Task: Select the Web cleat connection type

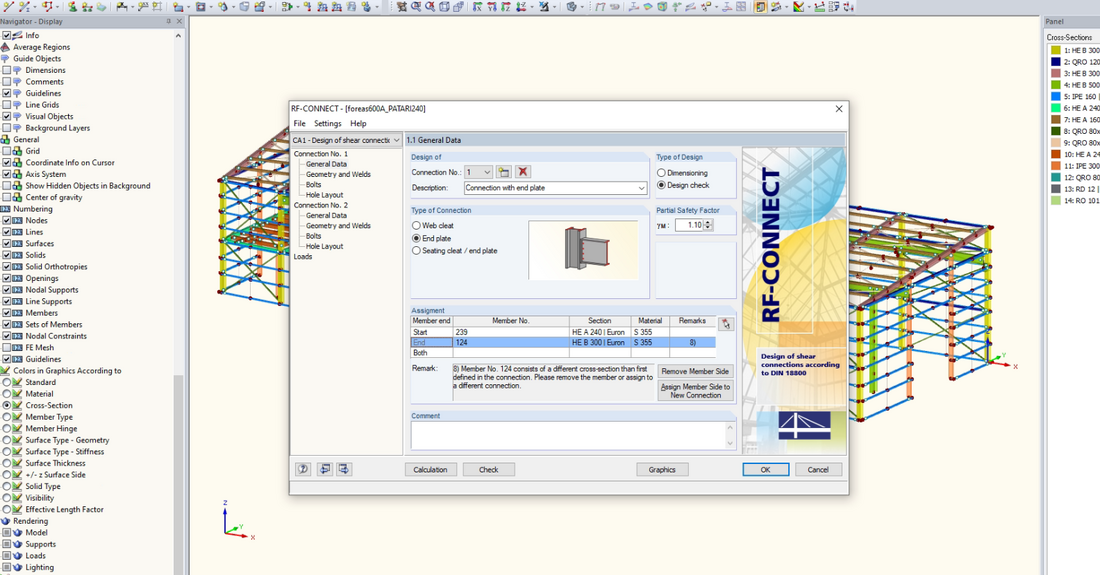Action: pos(417,226)
